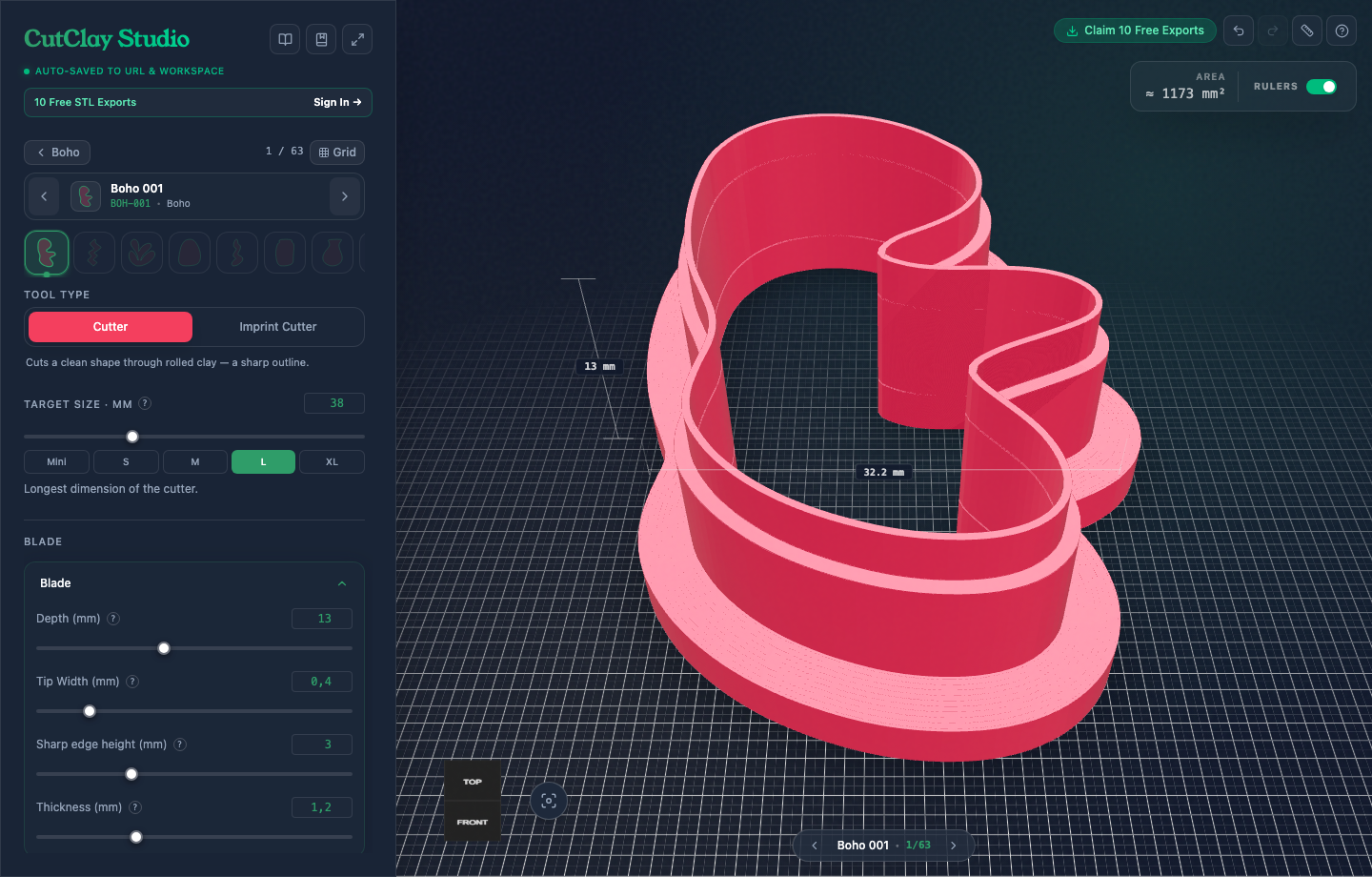The width and height of the screenshot is (1372, 877).
Task: Open the help question mark in top toolbar
Action: pyautogui.click(x=1342, y=31)
